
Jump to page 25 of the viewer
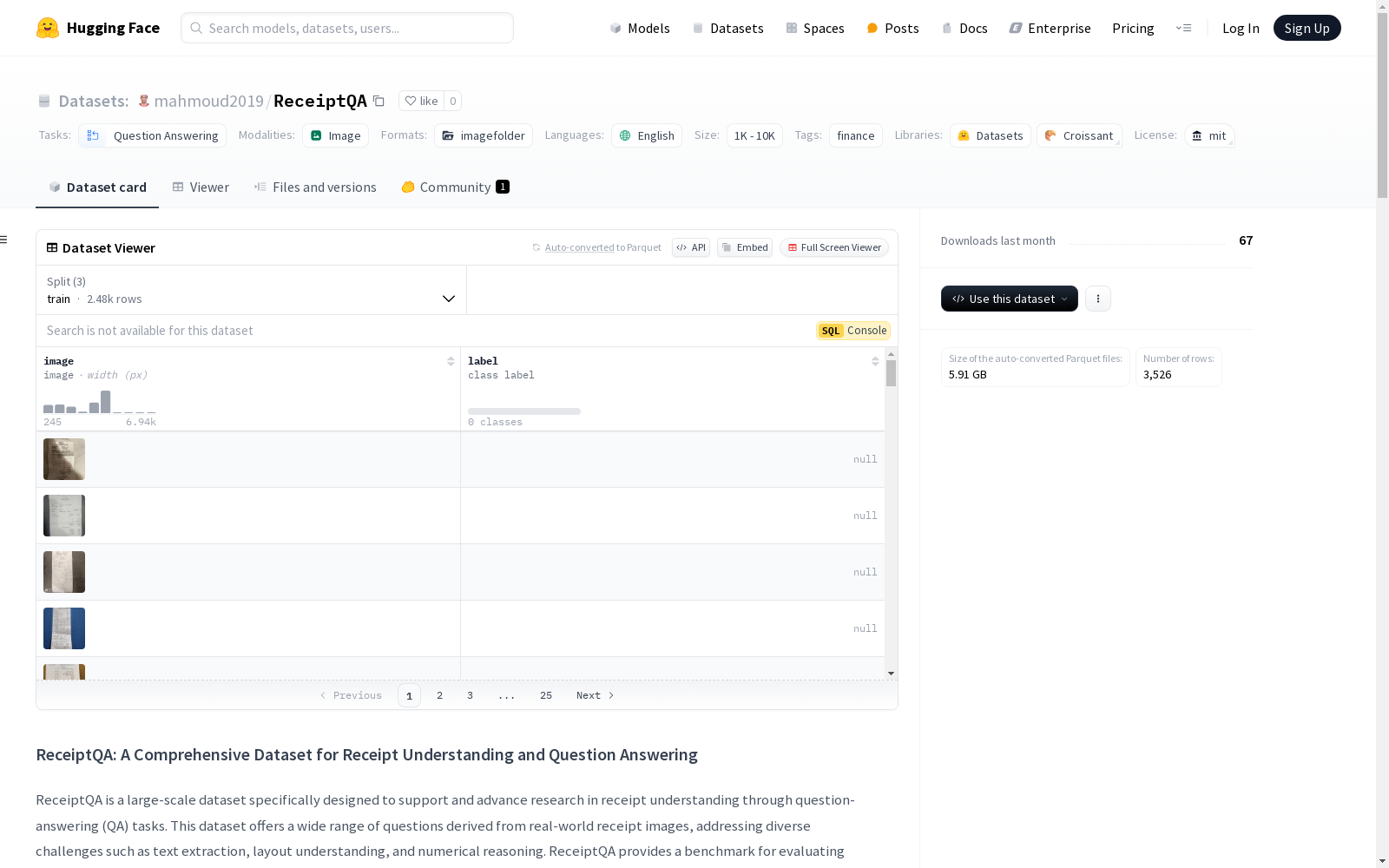[546, 695]
